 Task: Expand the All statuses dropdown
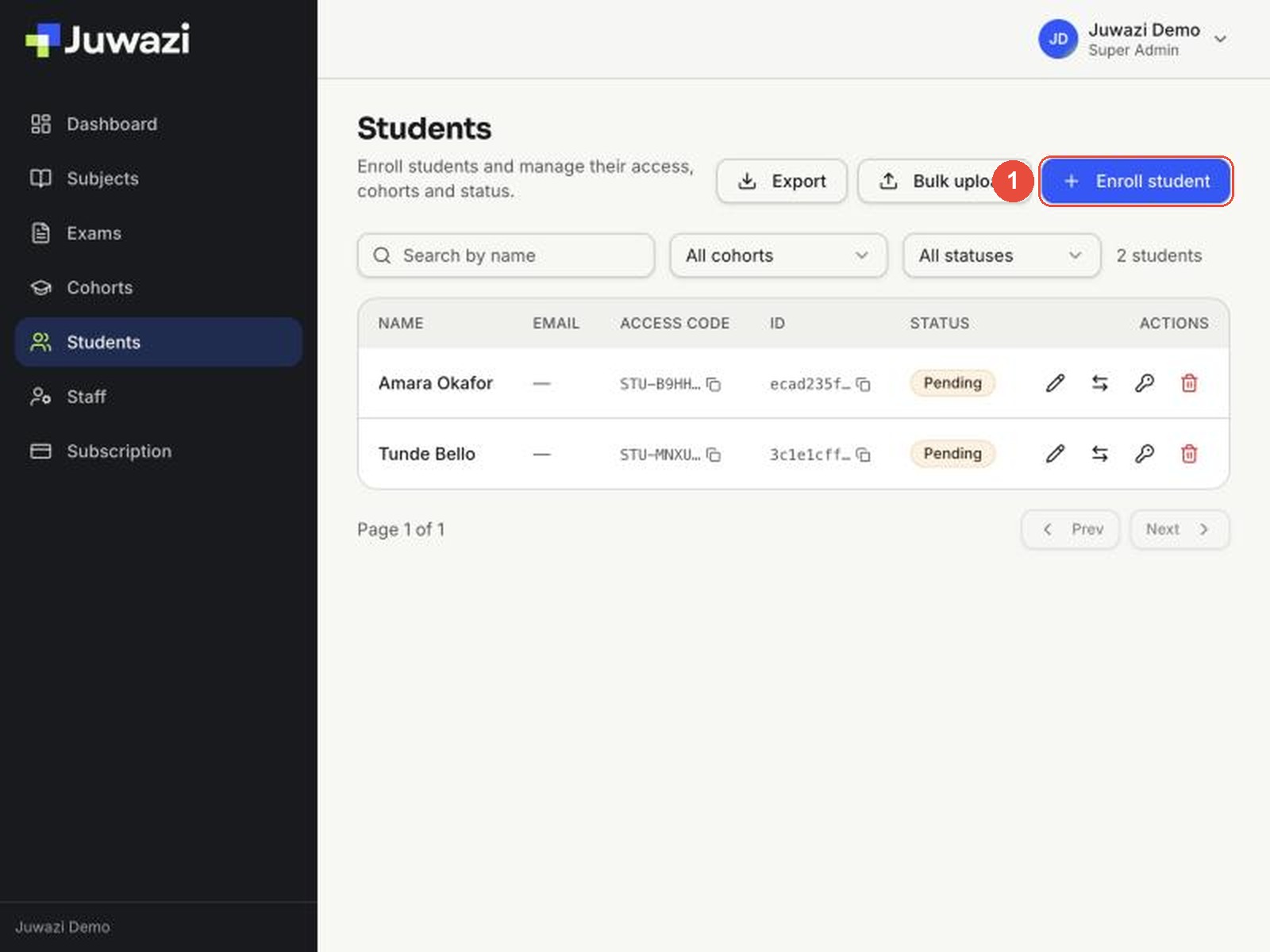coord(1002,255)
